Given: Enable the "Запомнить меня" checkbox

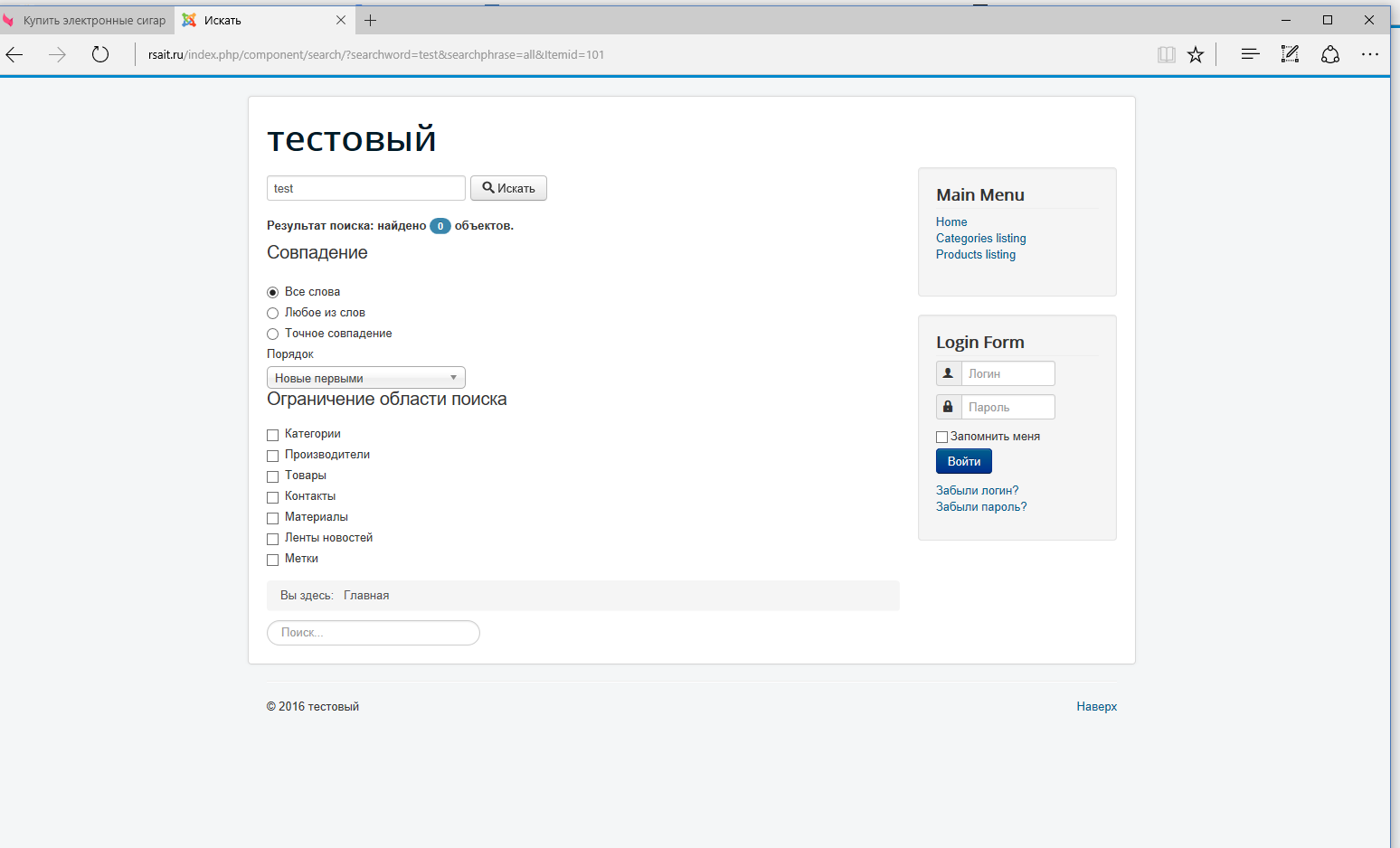Looking at the screenshot, I should point(941,437).
